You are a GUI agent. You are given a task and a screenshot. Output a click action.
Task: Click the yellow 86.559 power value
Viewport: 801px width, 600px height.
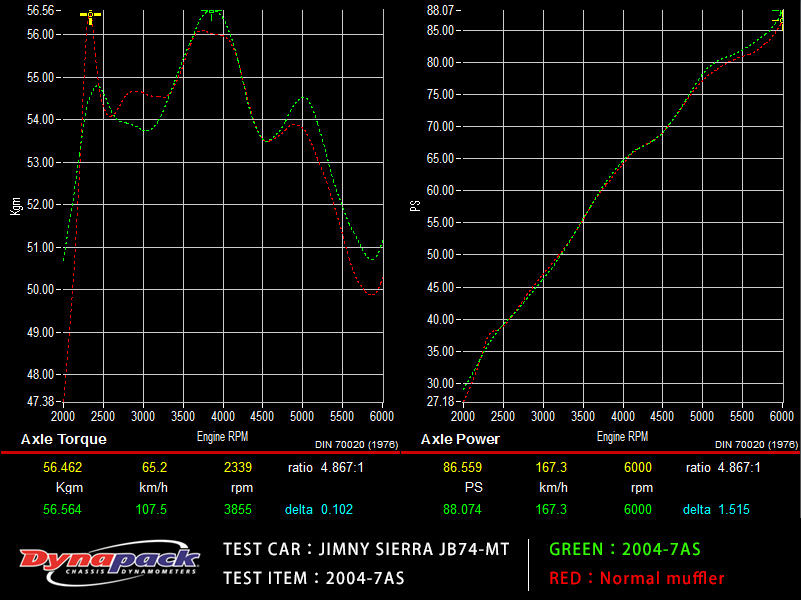[x=462, y=467]
